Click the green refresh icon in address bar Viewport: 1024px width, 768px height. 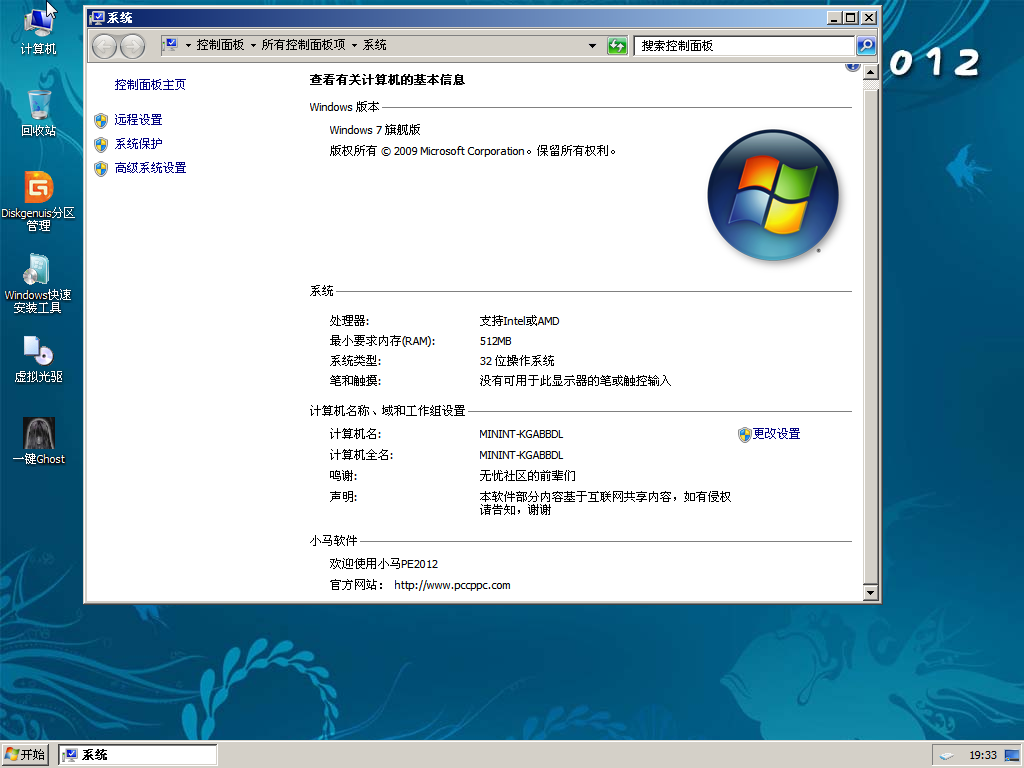617,46
